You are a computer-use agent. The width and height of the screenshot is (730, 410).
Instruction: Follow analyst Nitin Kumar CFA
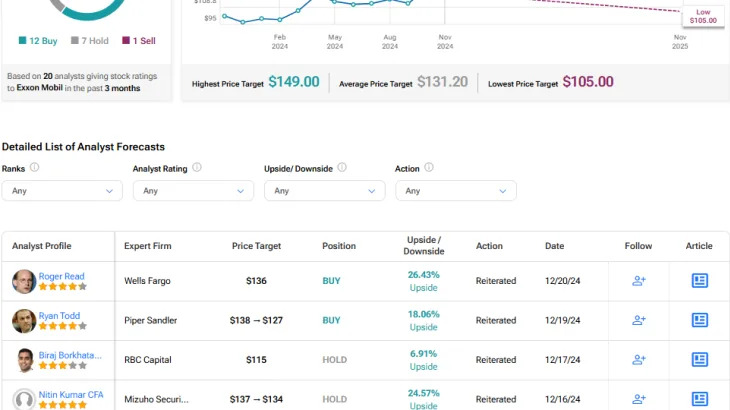tap(639, 399)
